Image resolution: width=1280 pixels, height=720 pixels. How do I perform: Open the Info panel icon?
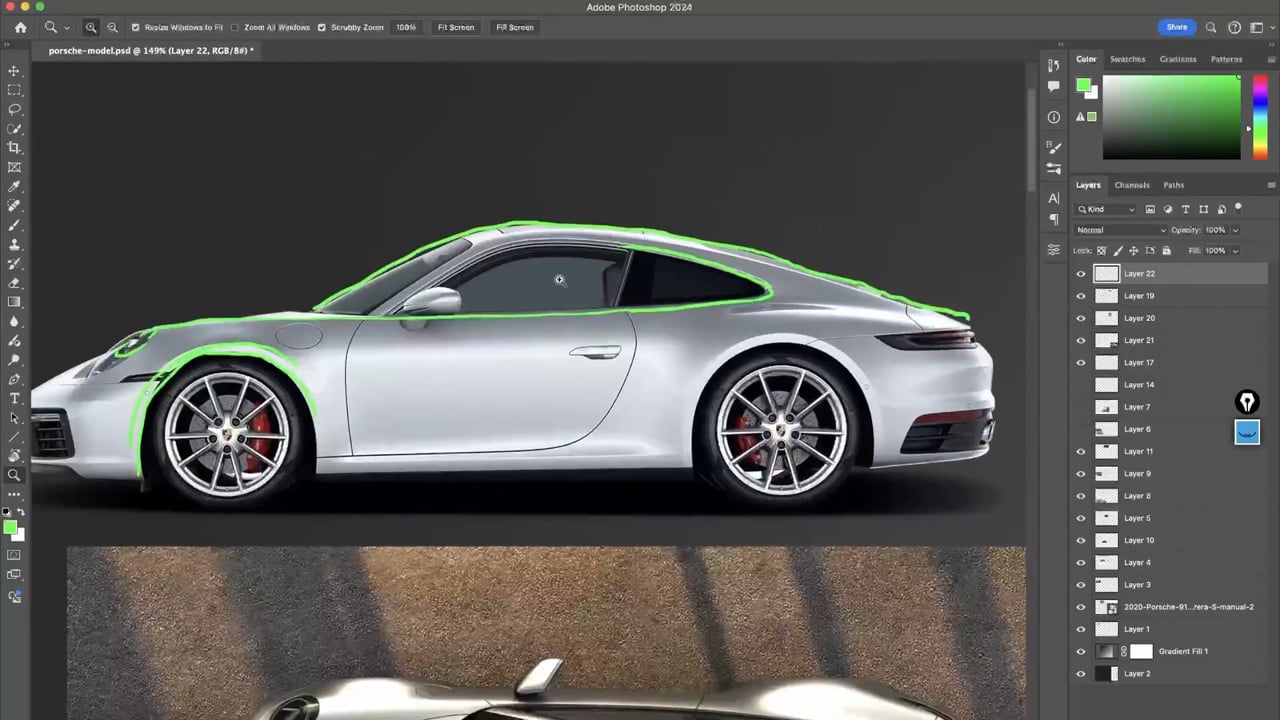coord(1053,117)
